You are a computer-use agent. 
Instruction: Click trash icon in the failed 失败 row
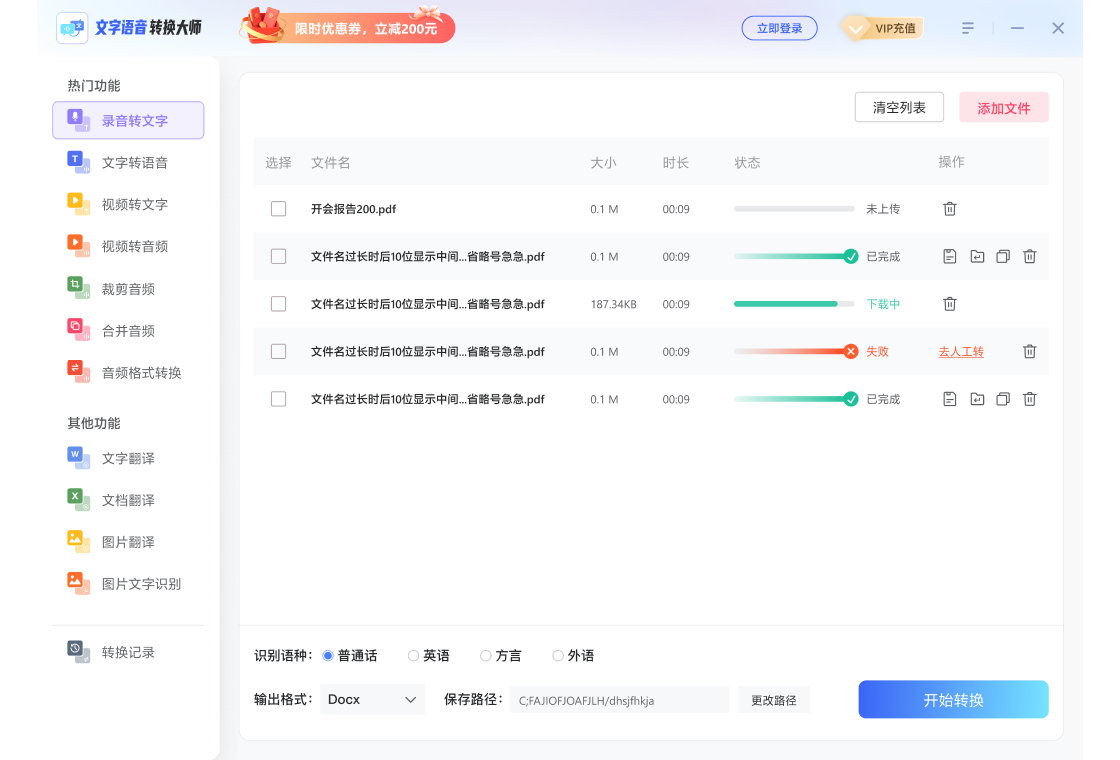pos(1029,351)
